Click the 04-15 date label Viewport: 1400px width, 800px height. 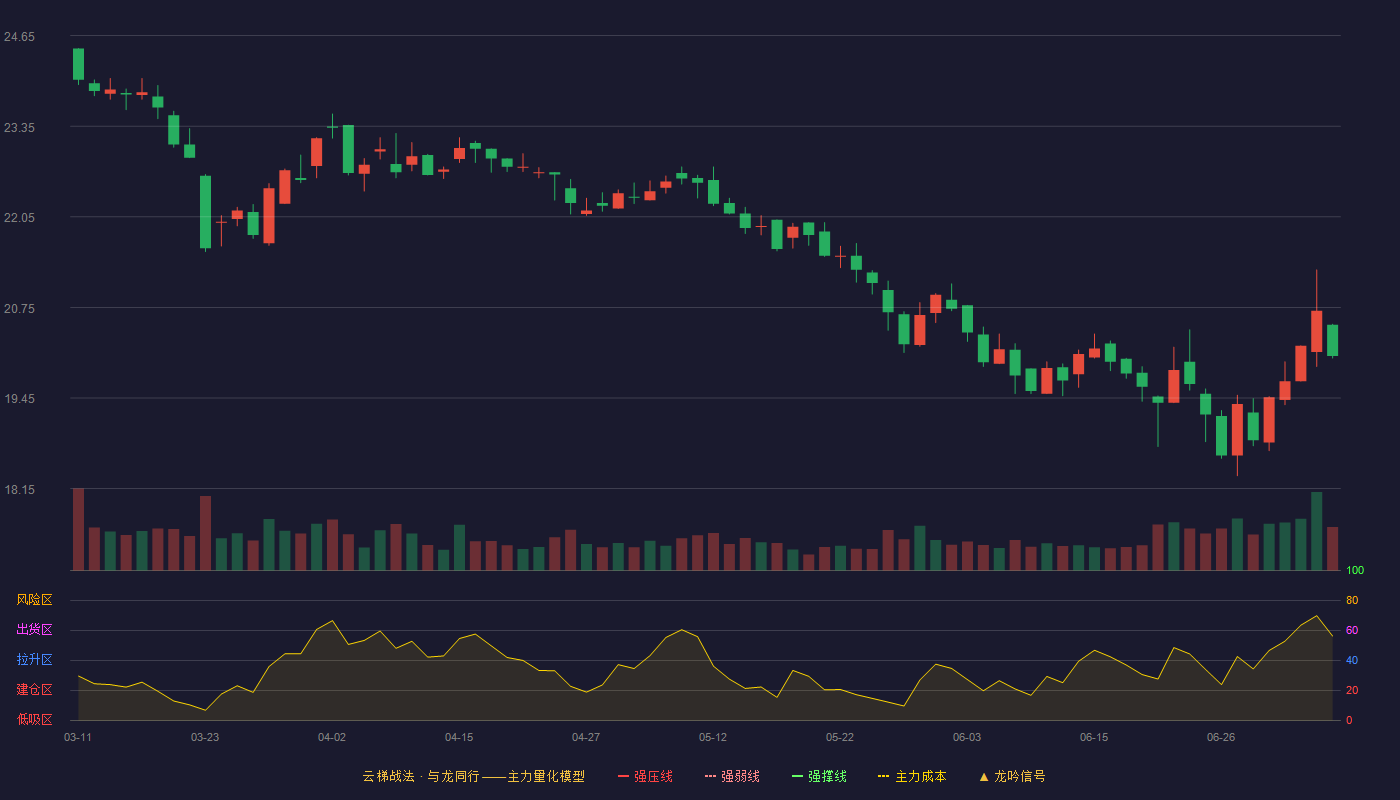pos(459,737)
